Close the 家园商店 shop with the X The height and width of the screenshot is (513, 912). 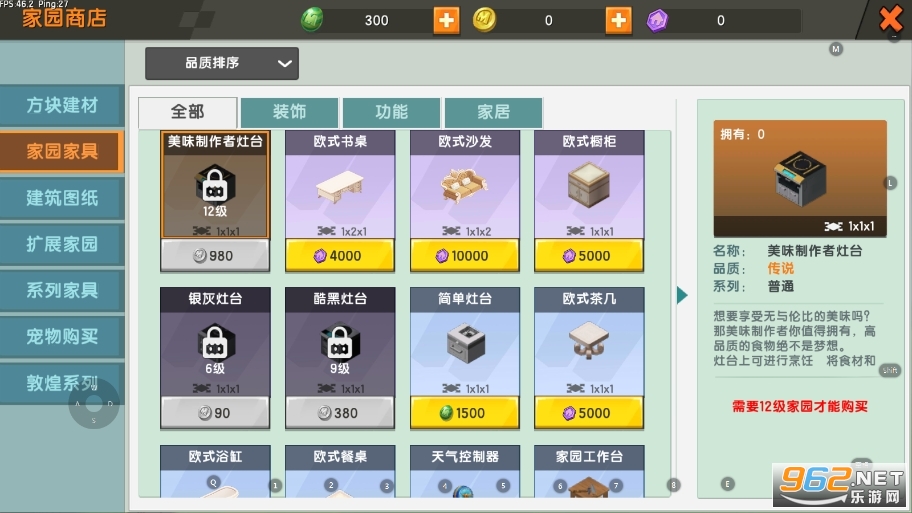[x=890, y=19]
